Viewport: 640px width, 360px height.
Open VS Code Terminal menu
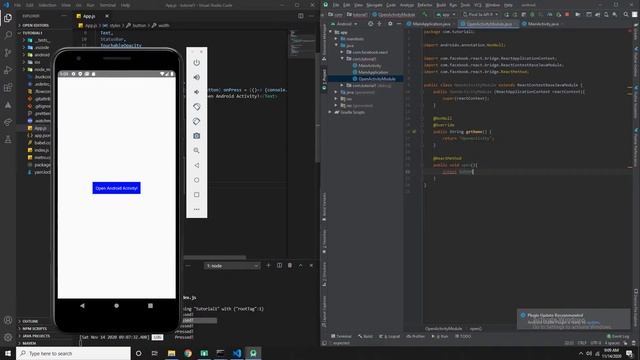pos(108,5)
